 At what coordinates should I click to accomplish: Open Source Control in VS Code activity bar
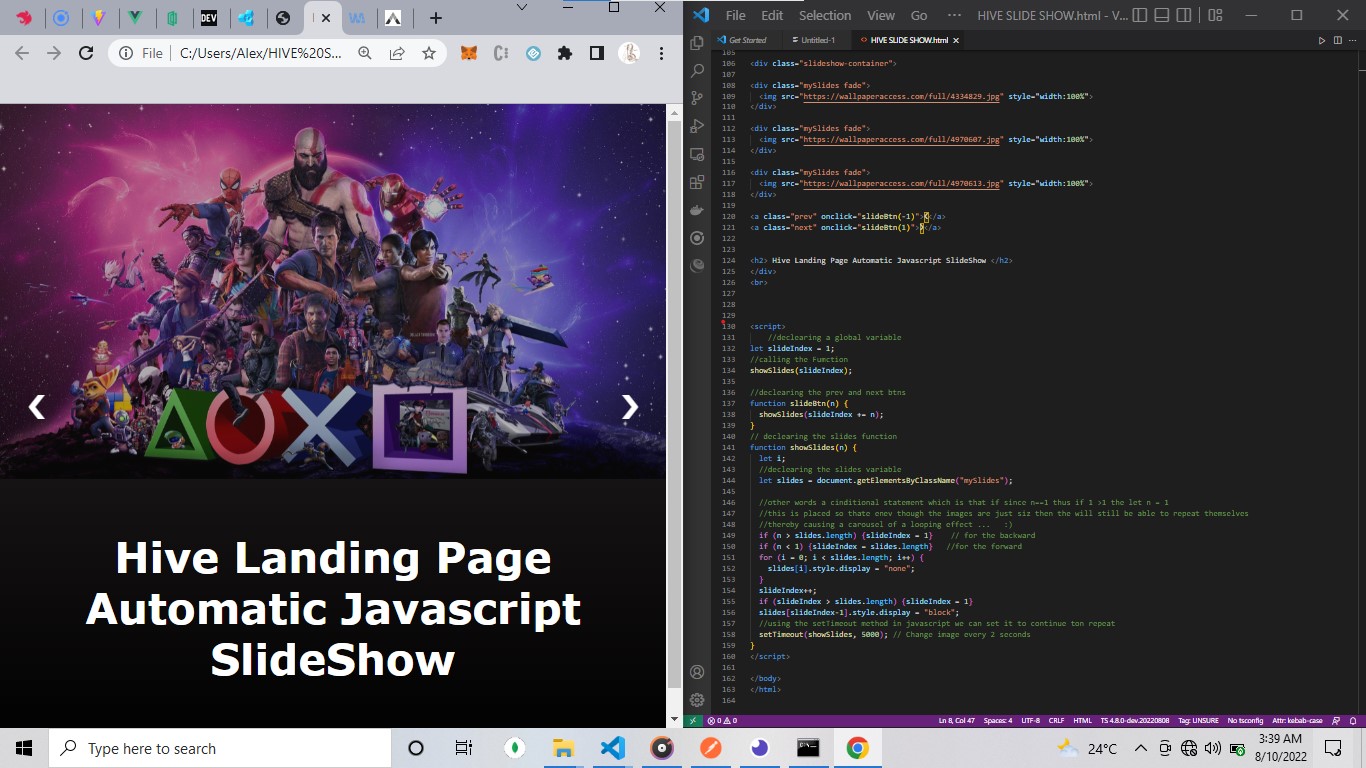[697, 98]
